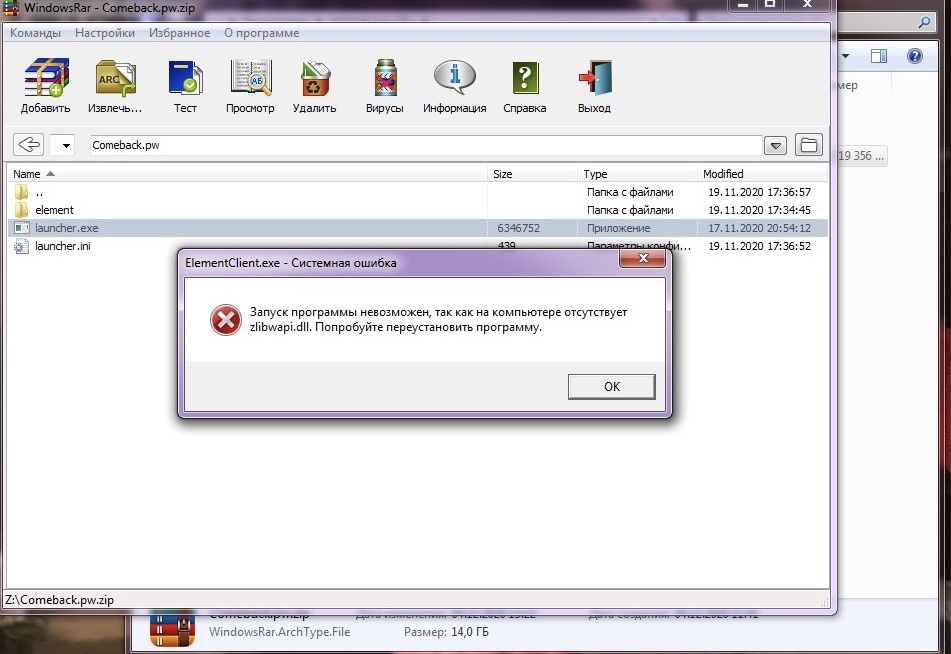Click the Выход (Exit) door icon
The image size is (951, 654).
click(x=594, y=79)
